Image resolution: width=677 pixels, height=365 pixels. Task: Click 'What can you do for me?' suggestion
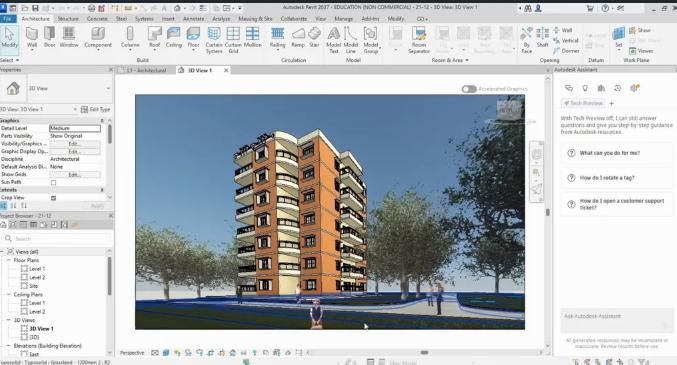617,153
